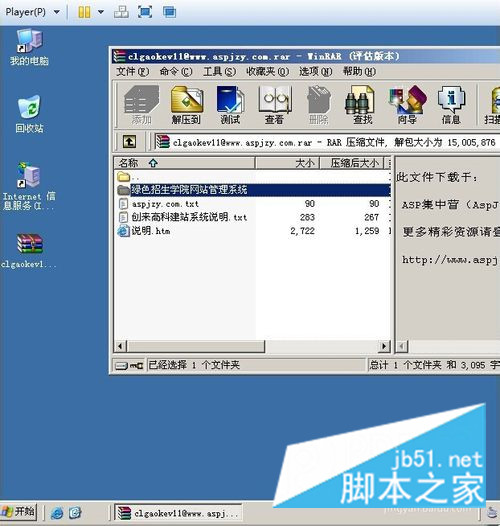
Task: Show archive 信息 (Info) icon
Action: click(451, 105)
